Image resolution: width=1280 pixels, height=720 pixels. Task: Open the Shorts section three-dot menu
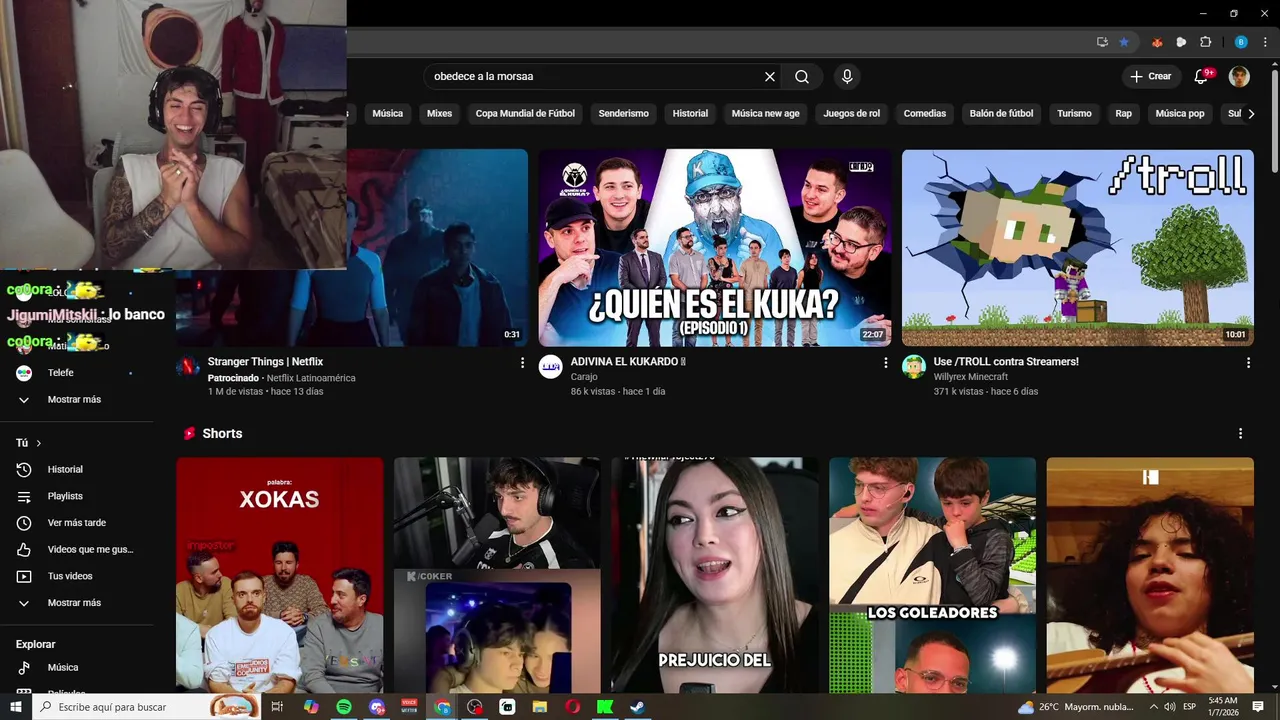coord(1240,434)
